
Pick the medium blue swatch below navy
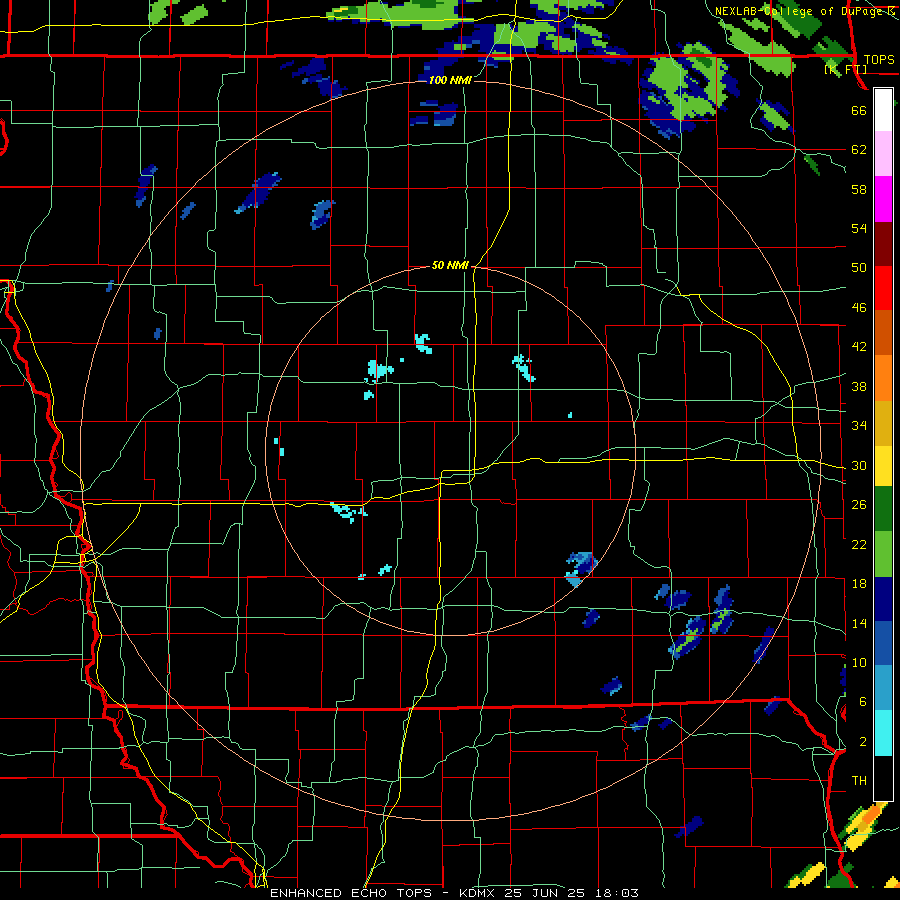[883, 643]
